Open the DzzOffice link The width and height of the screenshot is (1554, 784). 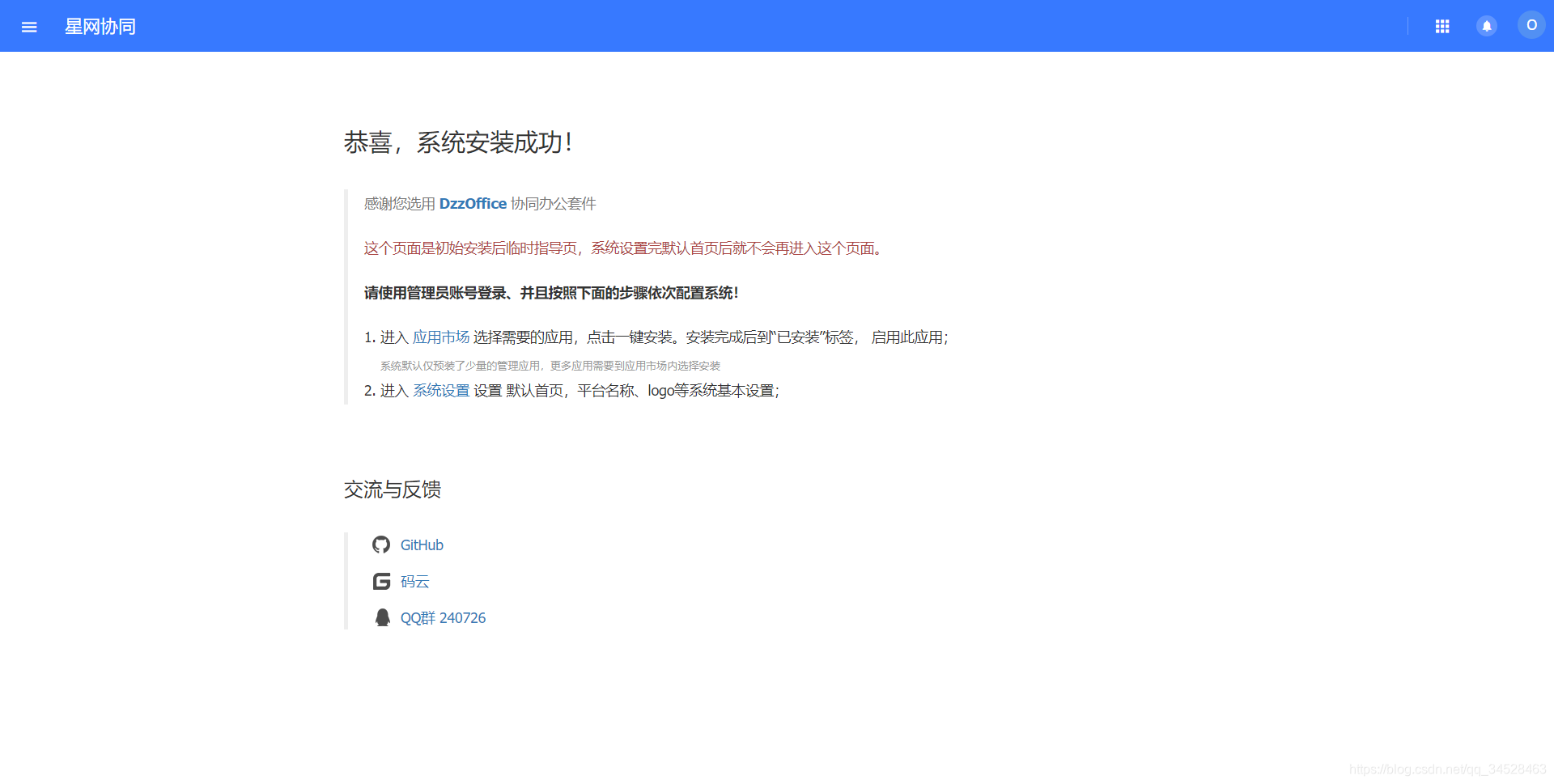pos(473,203)
